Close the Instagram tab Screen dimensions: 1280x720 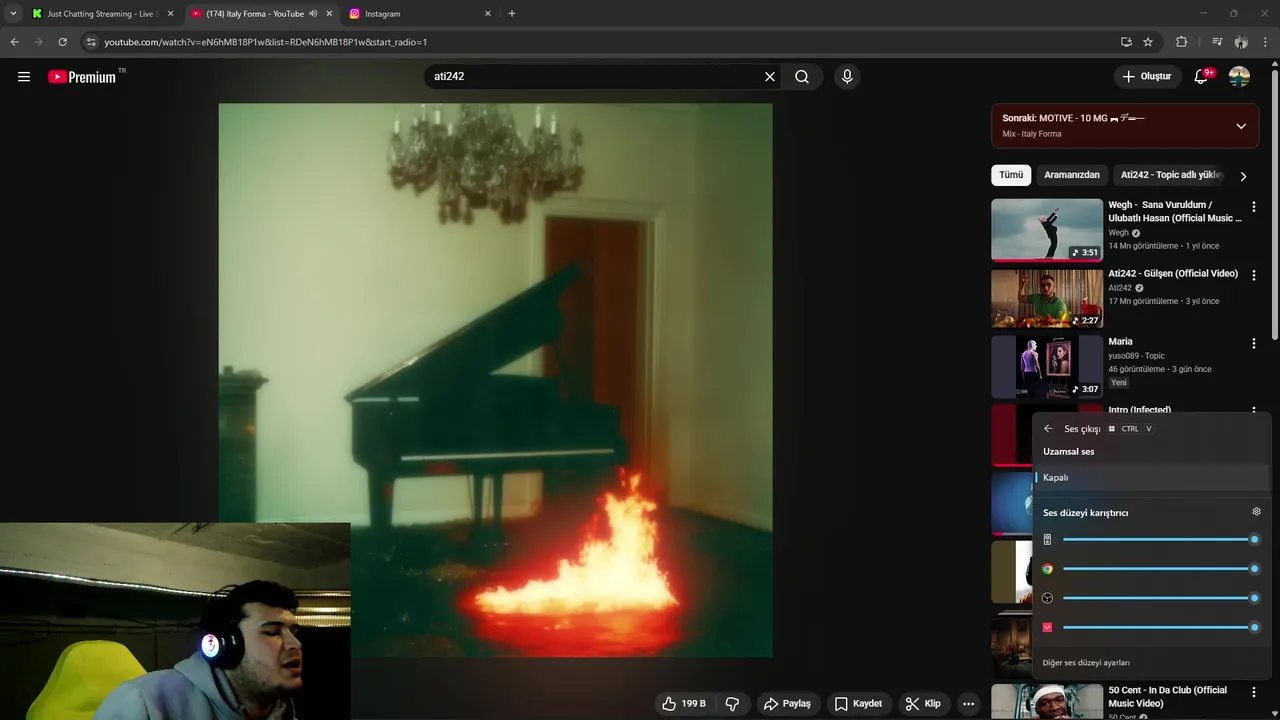tap(488, 14)
